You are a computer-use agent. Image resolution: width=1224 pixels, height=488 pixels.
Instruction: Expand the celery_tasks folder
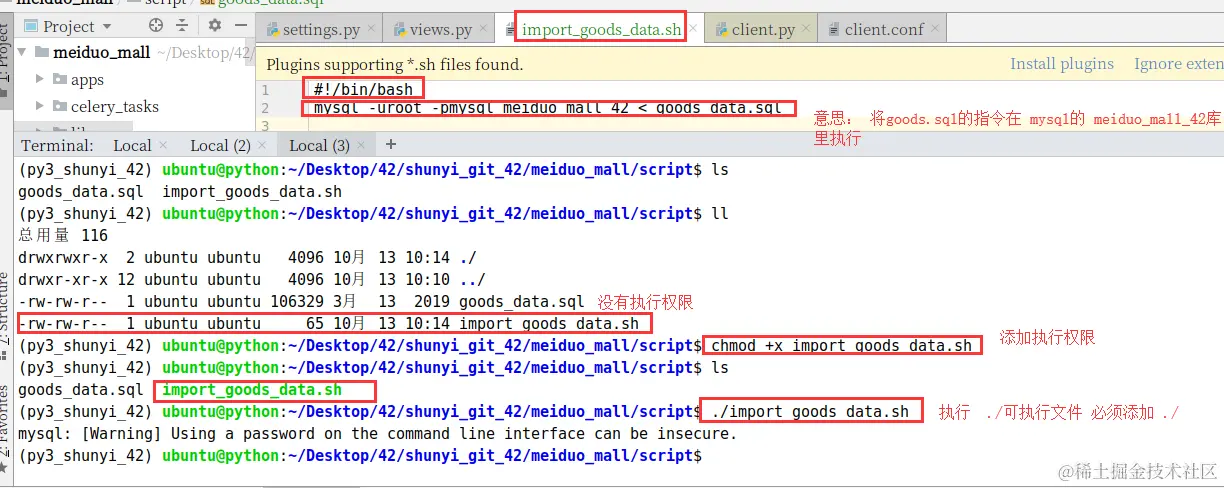pyautogui.click(x=40, y=106)
